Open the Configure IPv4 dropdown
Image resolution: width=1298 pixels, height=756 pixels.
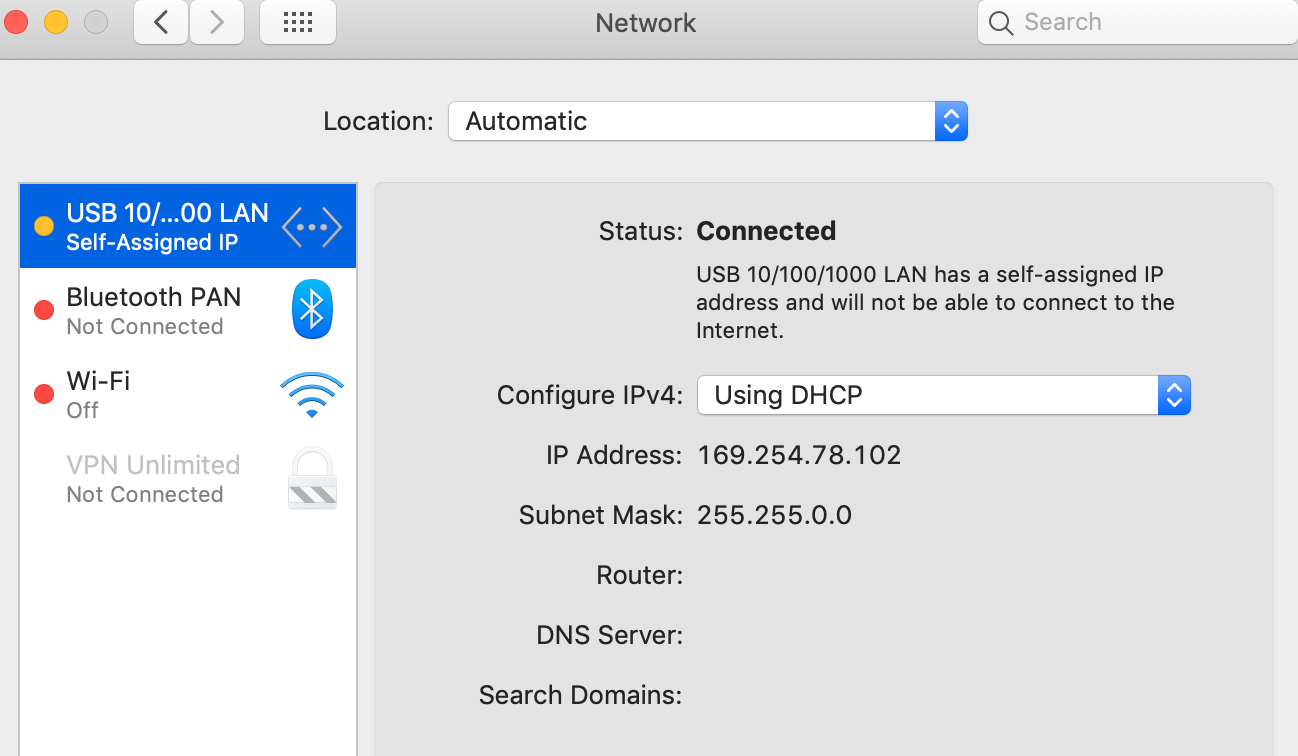click(942, 395)
